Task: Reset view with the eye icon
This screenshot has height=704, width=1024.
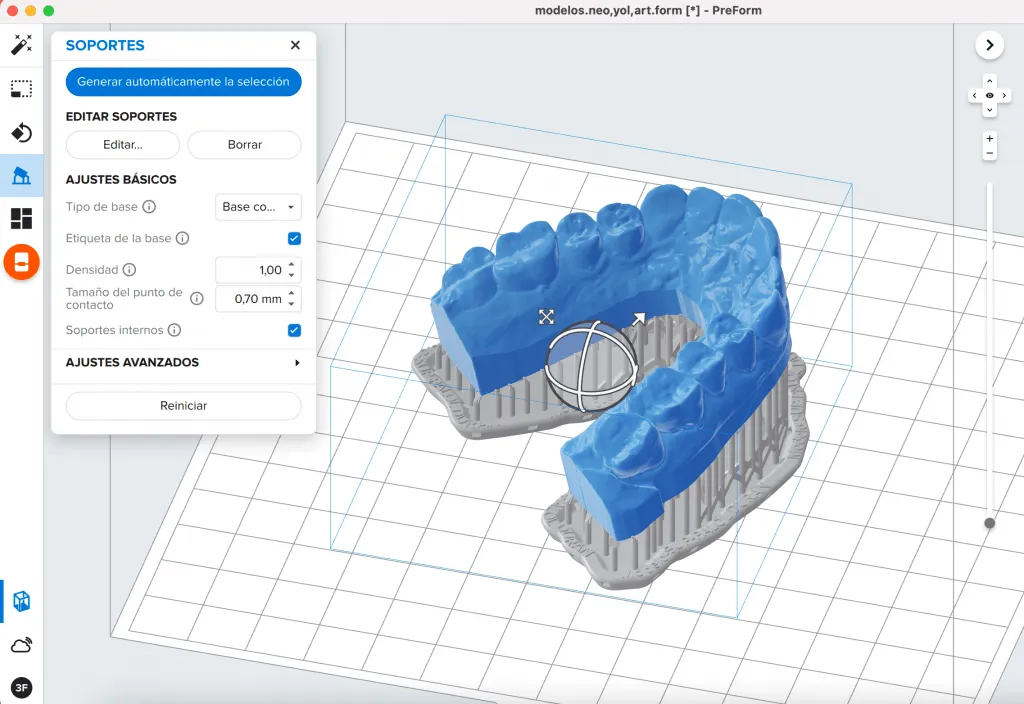Action: pyautogui.click(x=989, y=95)
